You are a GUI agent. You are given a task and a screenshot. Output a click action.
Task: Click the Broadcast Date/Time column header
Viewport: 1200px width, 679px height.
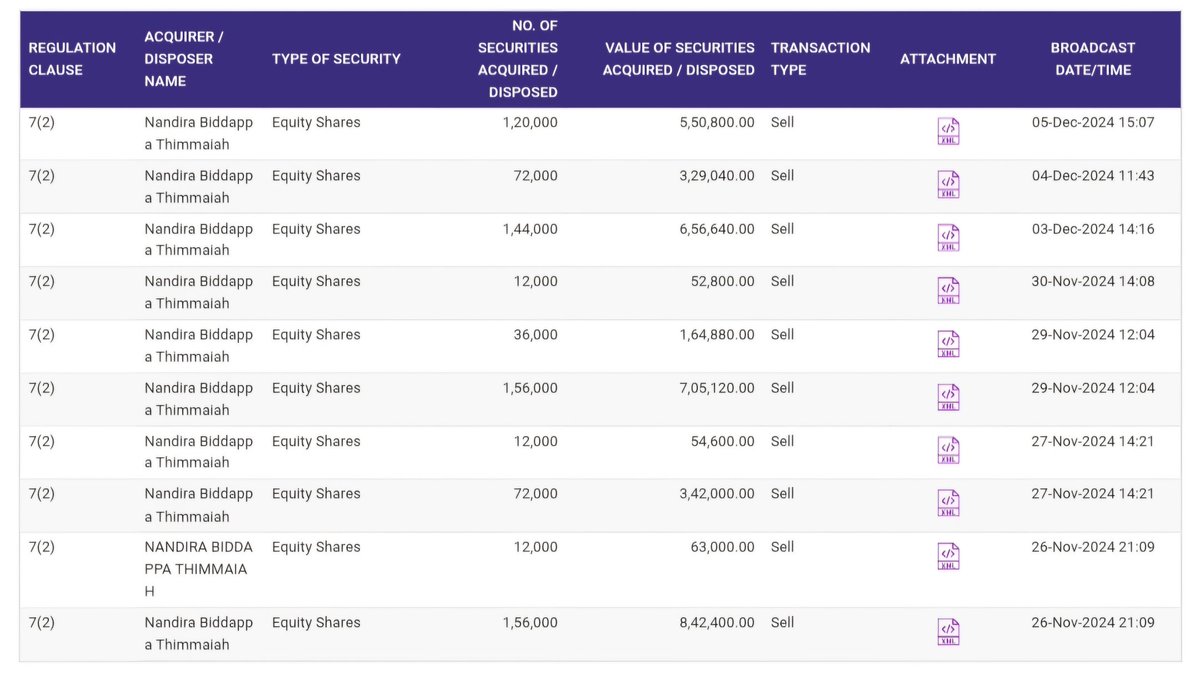tap(1093, 59)
